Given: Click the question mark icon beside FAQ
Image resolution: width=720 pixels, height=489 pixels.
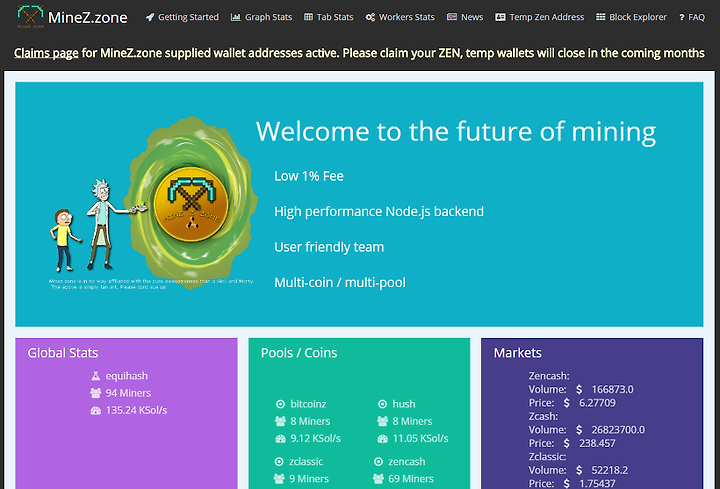Looking at the screenshot, I should (681, 17).
